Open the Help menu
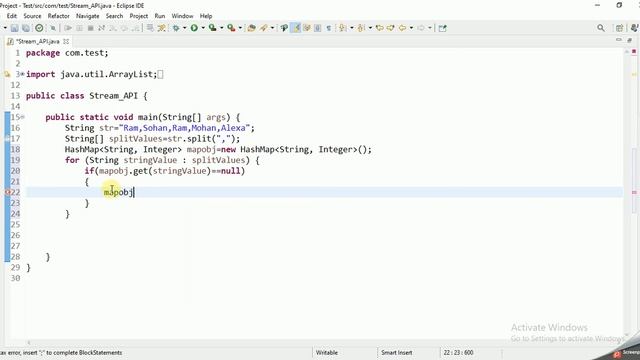 coord(206,16)
